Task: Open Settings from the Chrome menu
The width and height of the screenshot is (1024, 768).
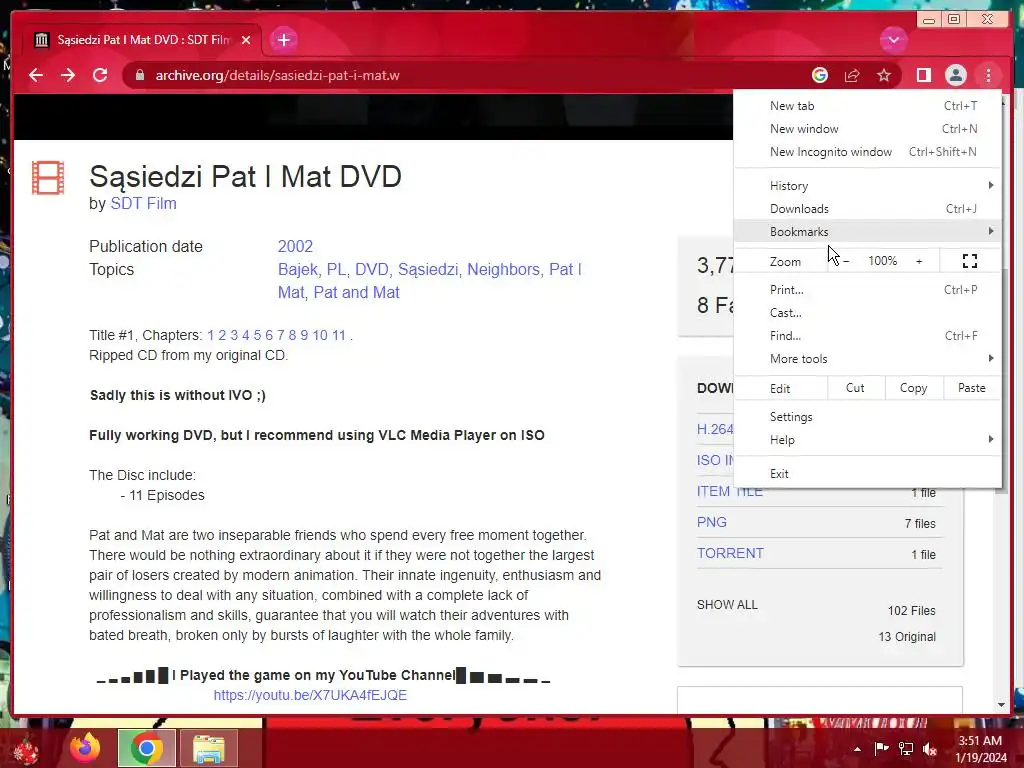Action: (x=867, y=417)
